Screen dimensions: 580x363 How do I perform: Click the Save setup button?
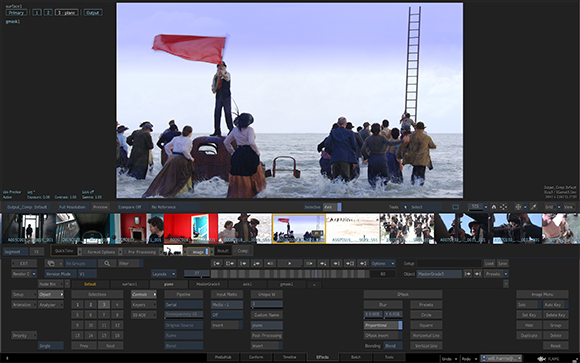click(502, 263)
